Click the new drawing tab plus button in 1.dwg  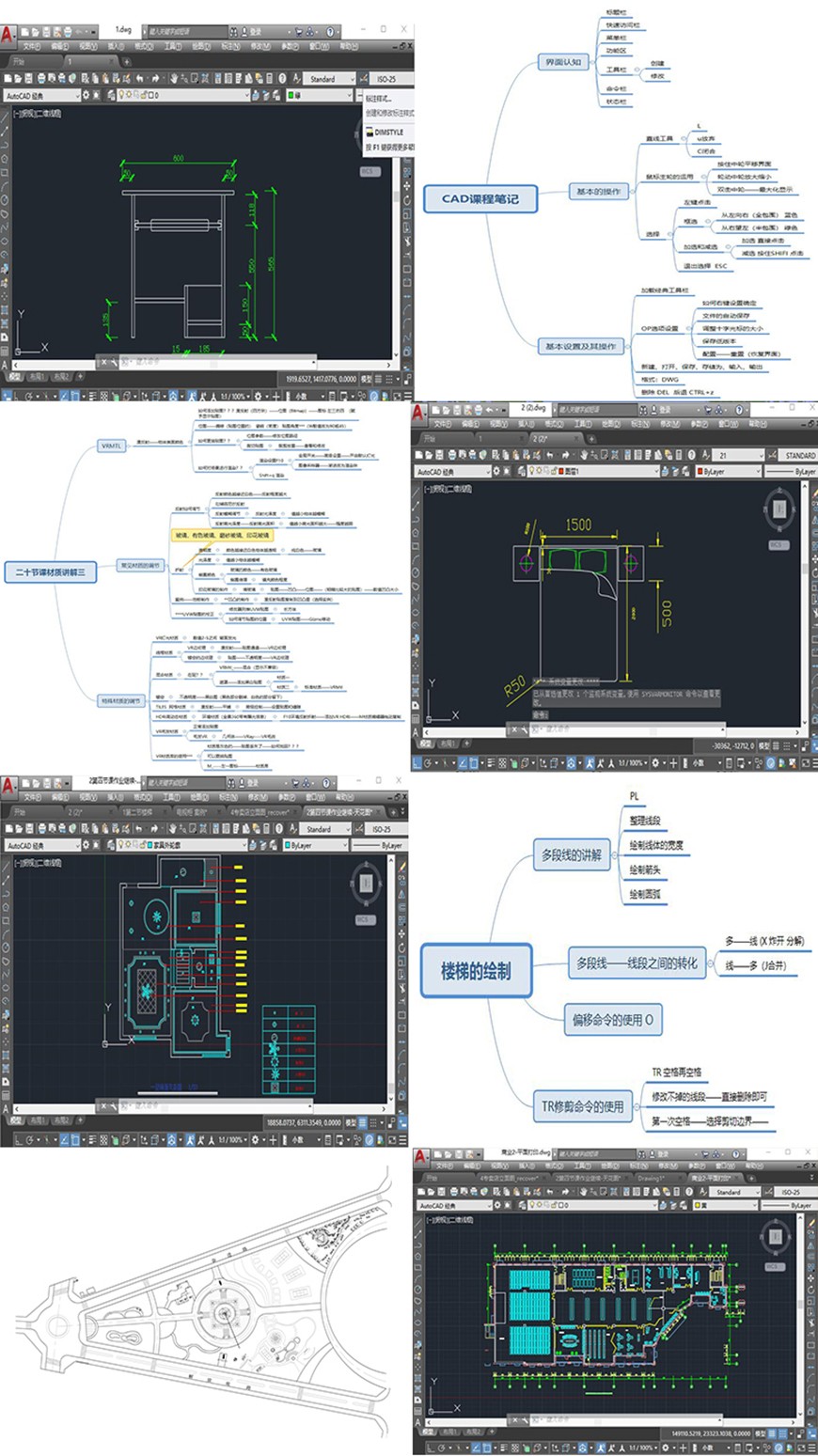click(126, 62)
